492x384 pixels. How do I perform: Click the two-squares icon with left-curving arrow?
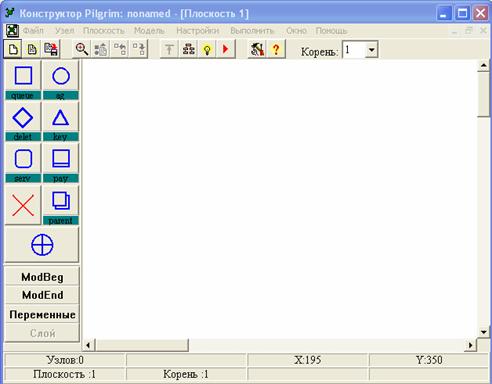[x=120, y=49]
